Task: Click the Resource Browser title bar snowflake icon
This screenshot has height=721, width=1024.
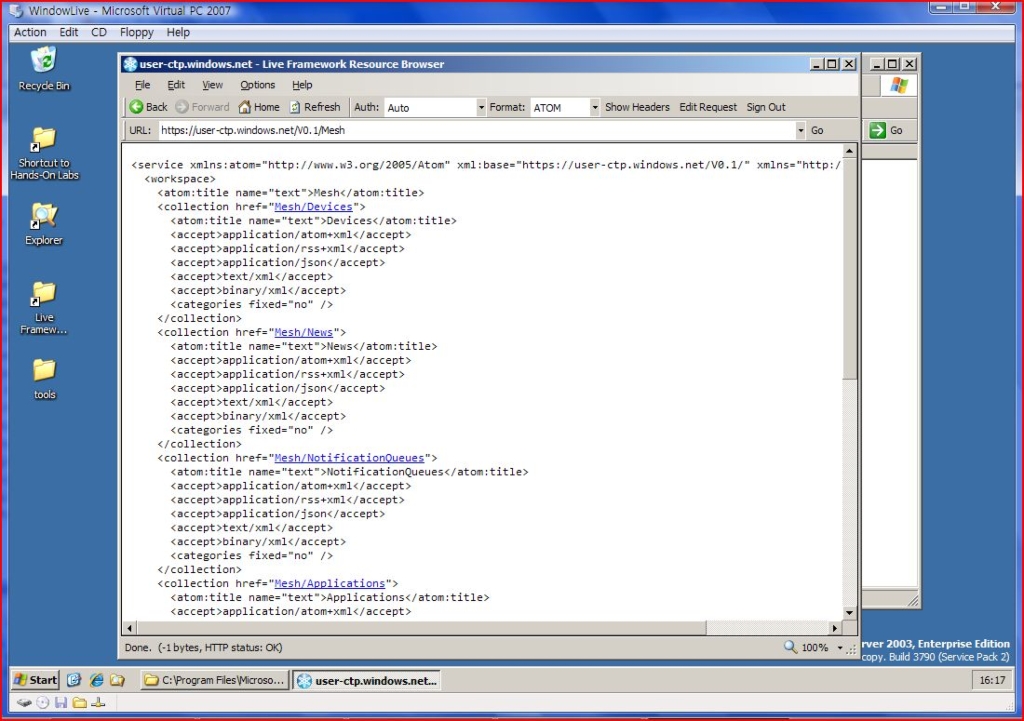Action: pyautogui.click(x=131, y=64)
